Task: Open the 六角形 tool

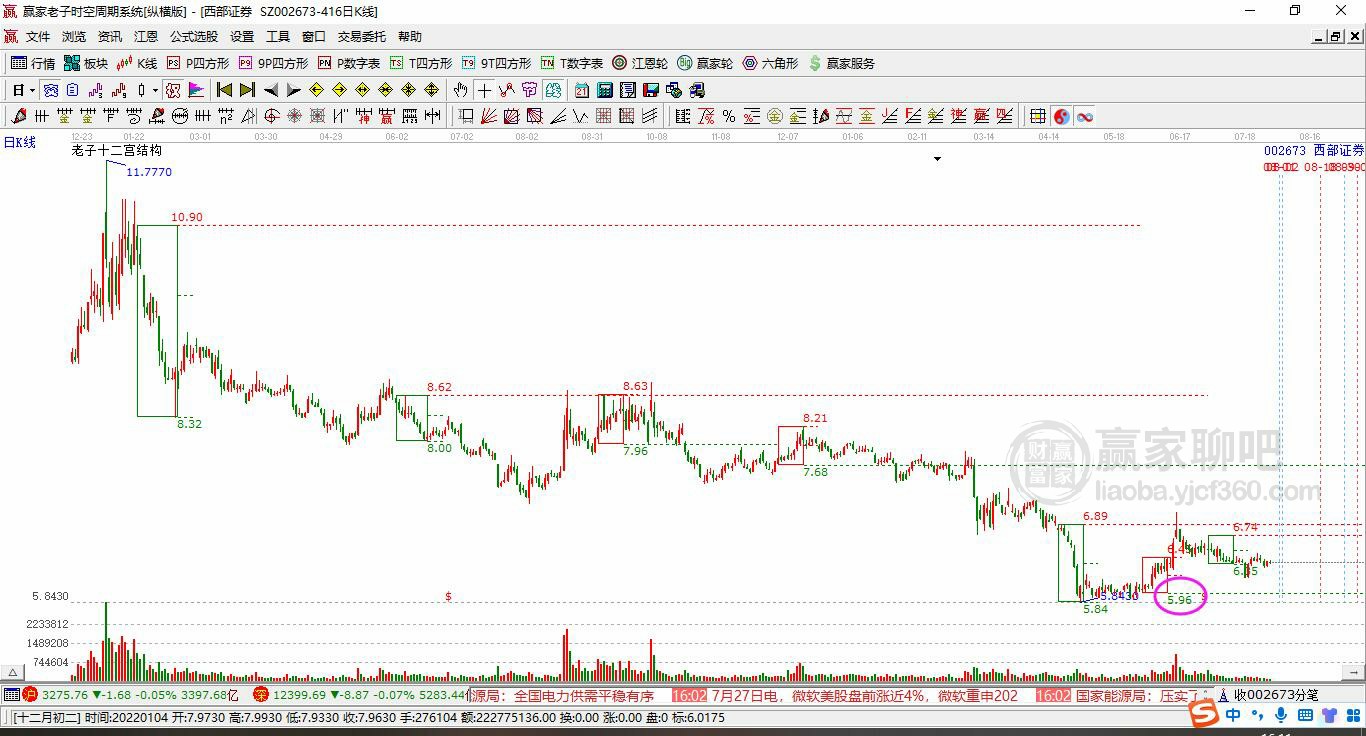Action: tap(770, 63)
